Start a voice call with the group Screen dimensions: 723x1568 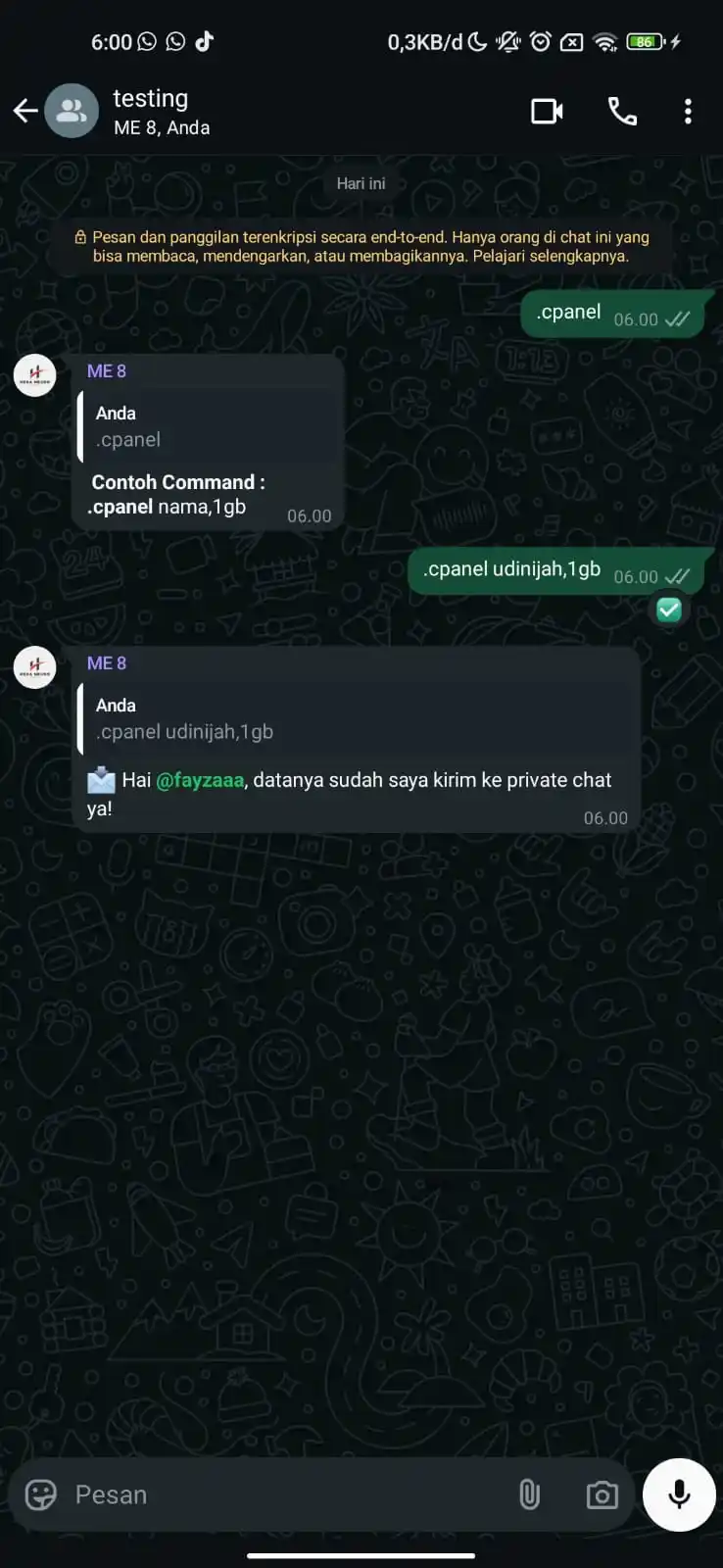622,111
